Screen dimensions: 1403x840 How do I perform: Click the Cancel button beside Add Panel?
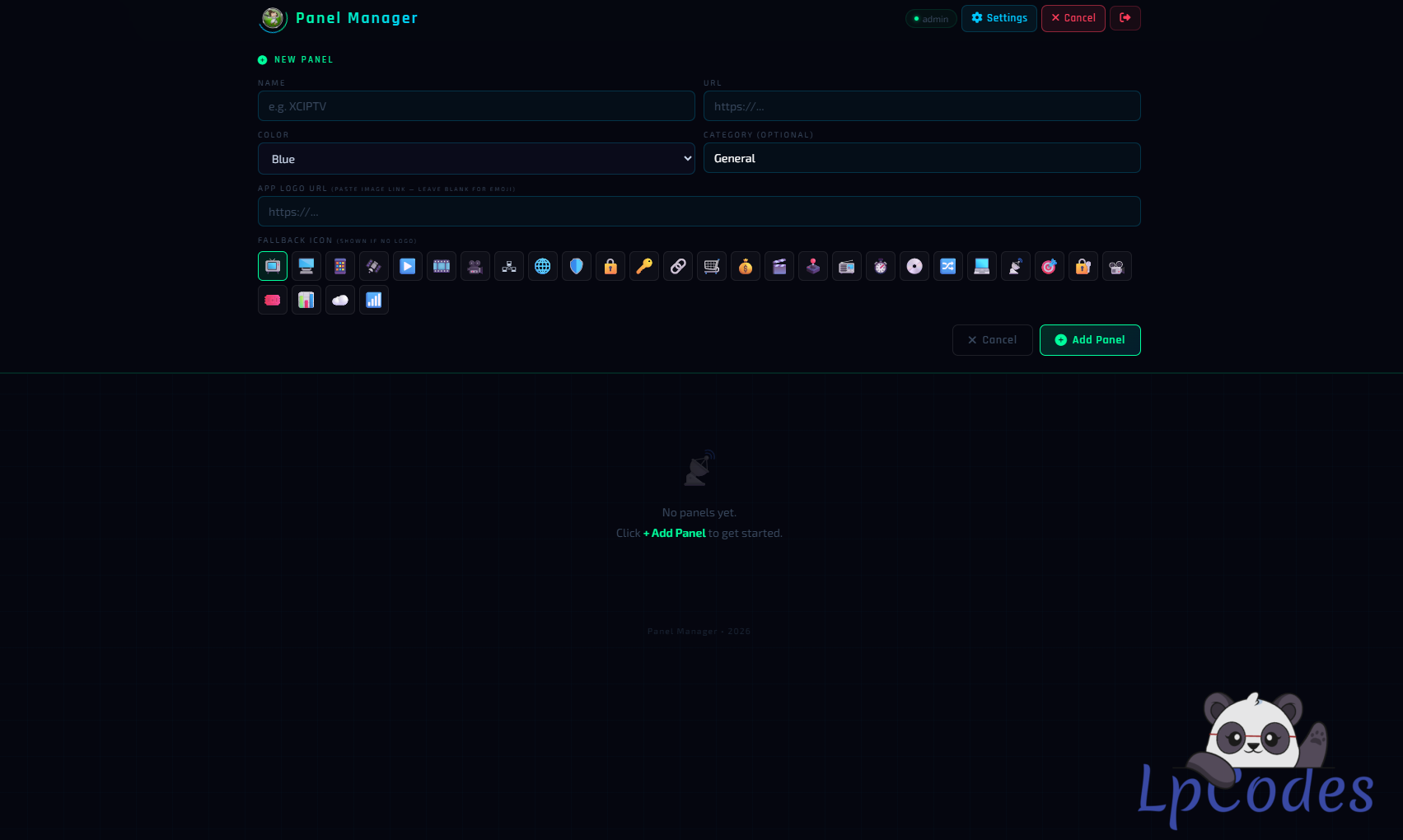992,340
